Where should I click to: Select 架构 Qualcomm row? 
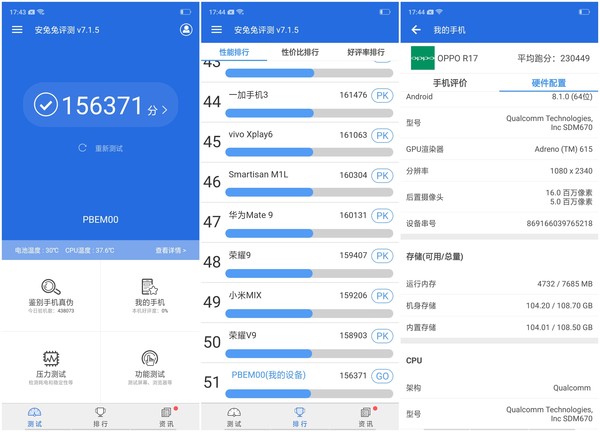click(x=499, y=388)
